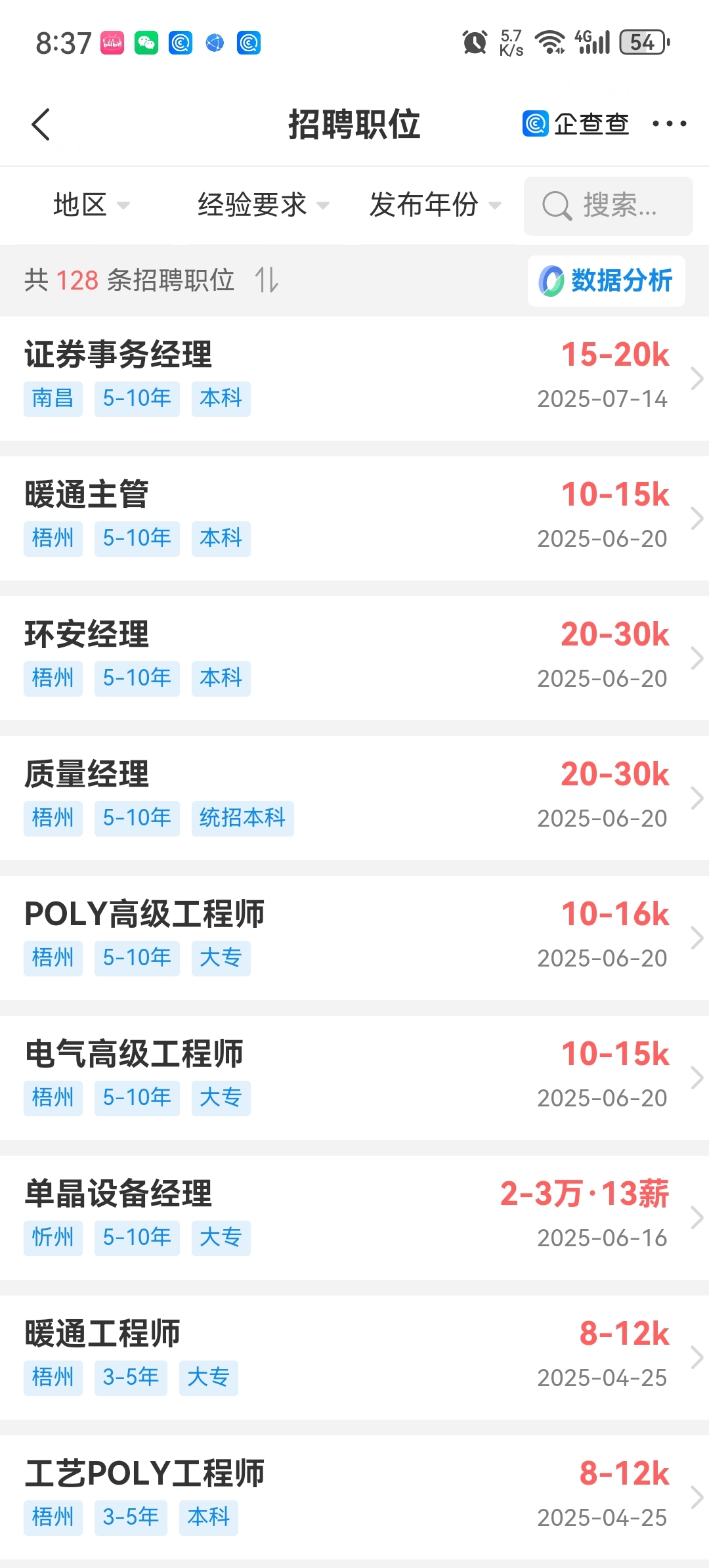Image resolution: width=709 pixels, height=1568 pixels.
Task: Open the 数据分析 data analysis button
Action: pyautogui.click(x=606, y=280)
